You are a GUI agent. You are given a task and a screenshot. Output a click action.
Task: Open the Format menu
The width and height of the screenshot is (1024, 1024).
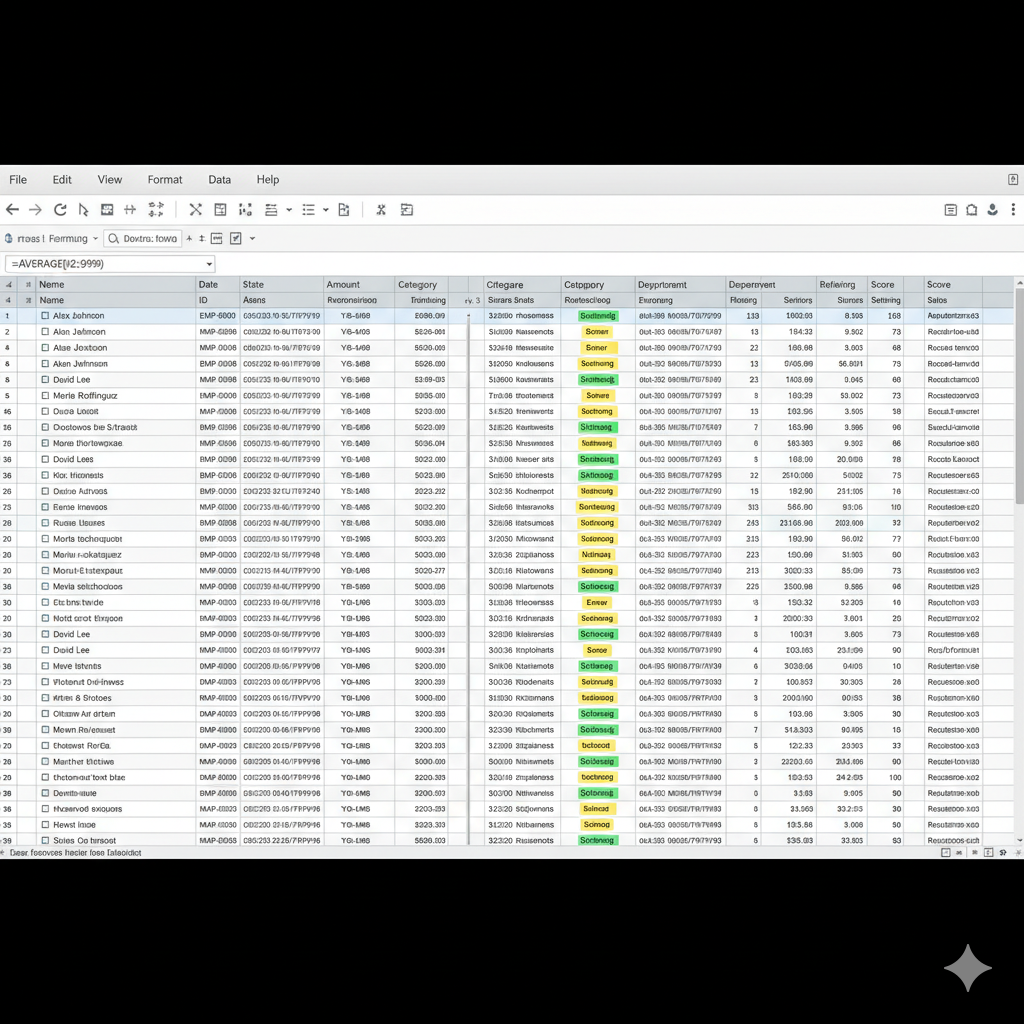[x=165, y=180]
